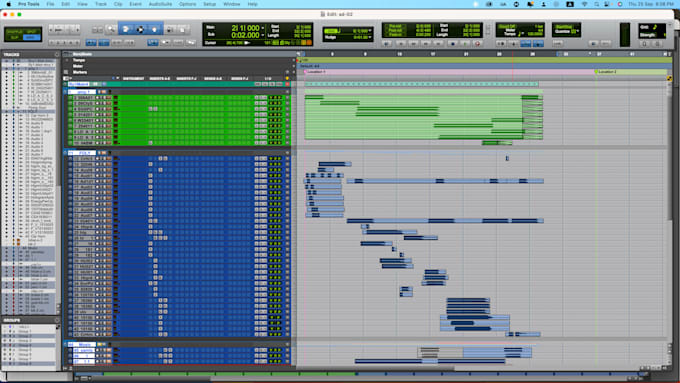This screenshot has width=680, height=383.
Task: Toggle the Zoom Toggle button
Action: click(x=91, y=42)
